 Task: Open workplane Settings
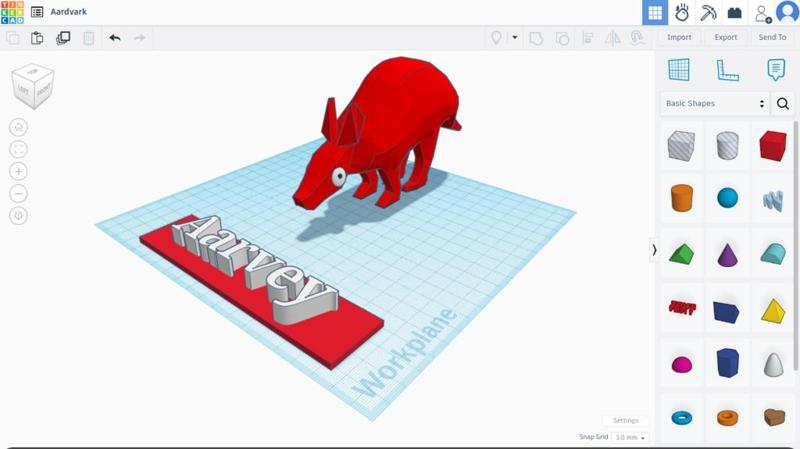coord(626,420)
